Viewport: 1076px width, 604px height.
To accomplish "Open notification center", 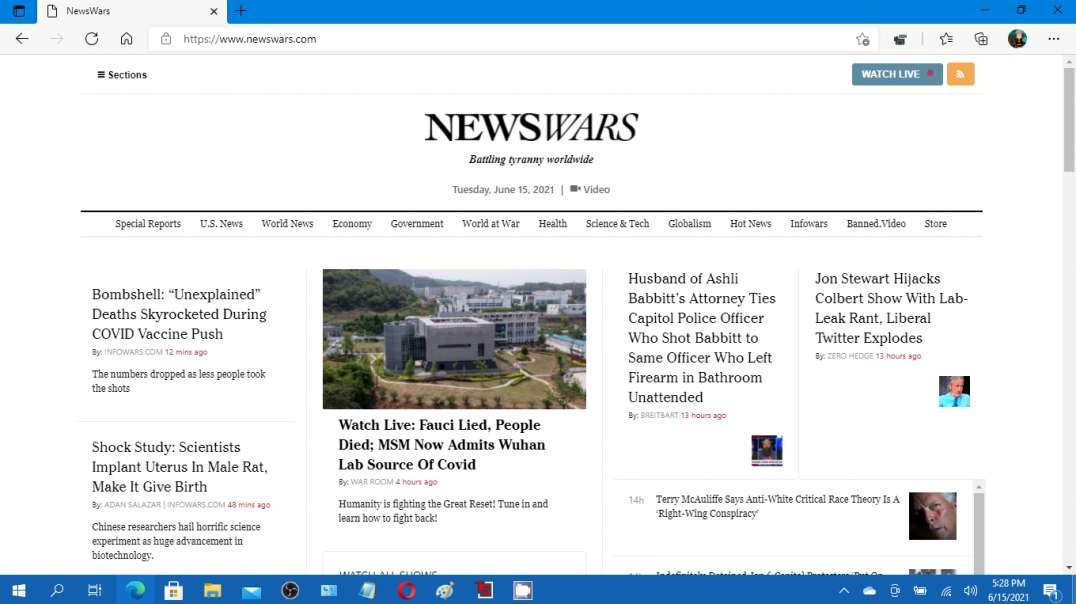I will [1051, 590].
